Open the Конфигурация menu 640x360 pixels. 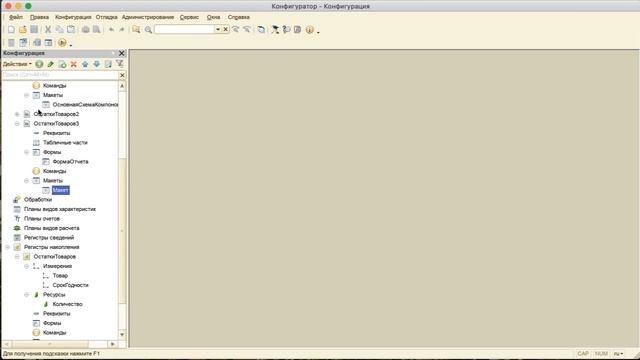point(73,17)
